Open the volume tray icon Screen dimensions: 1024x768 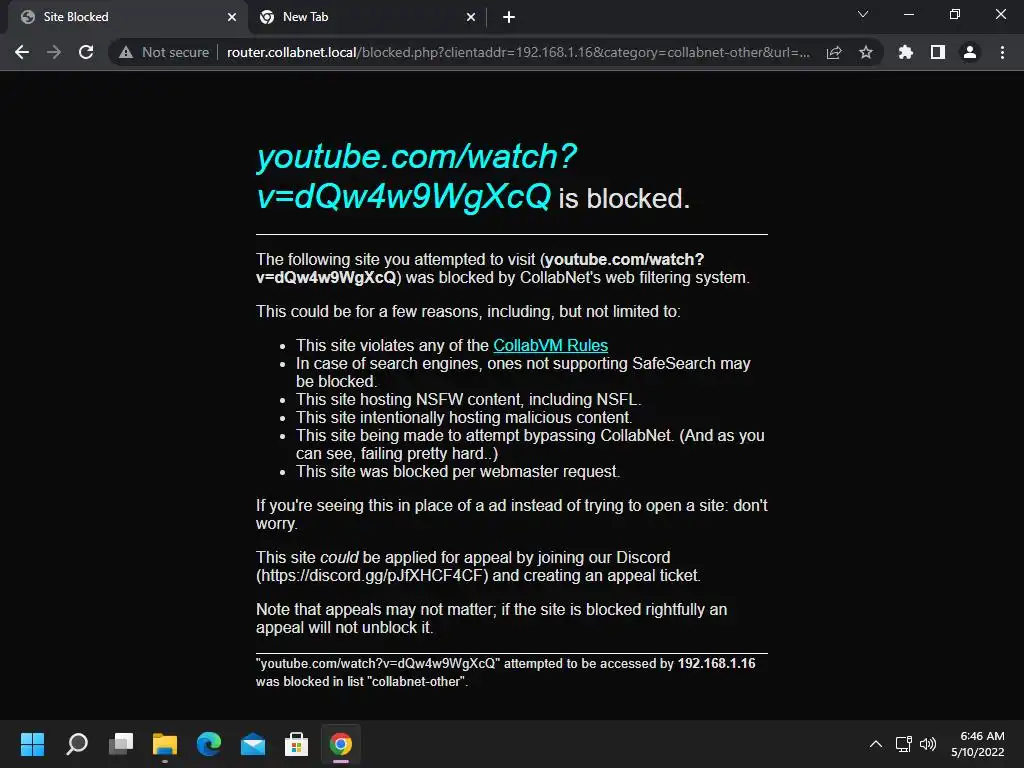click(x=927, y=744)
